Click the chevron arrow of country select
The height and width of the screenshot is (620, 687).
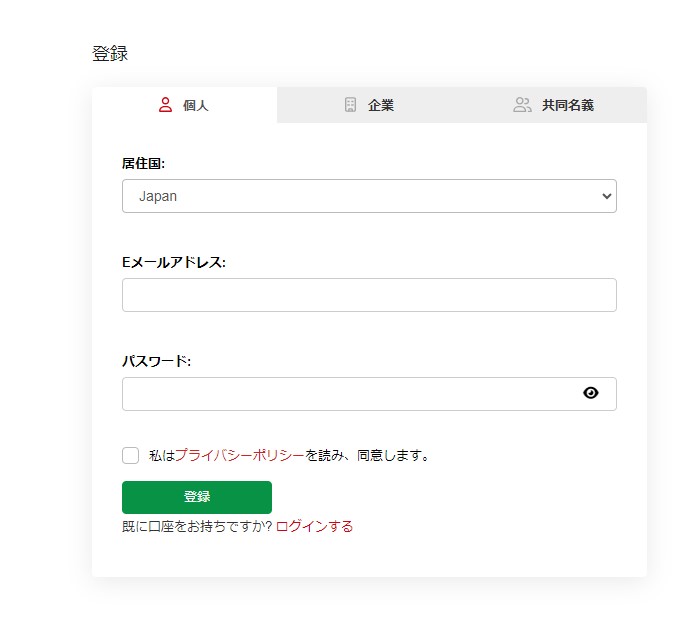pyautogui.click(x=605, y=196)
